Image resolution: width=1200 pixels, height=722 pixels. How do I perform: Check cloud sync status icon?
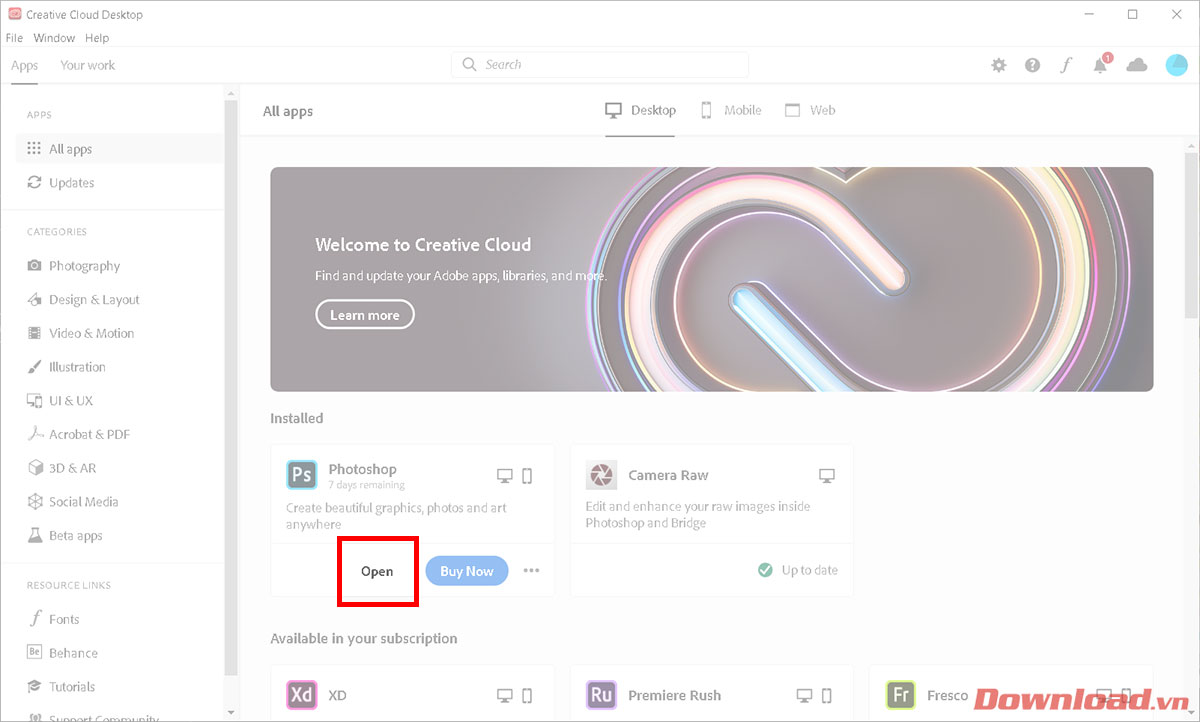1137,65
